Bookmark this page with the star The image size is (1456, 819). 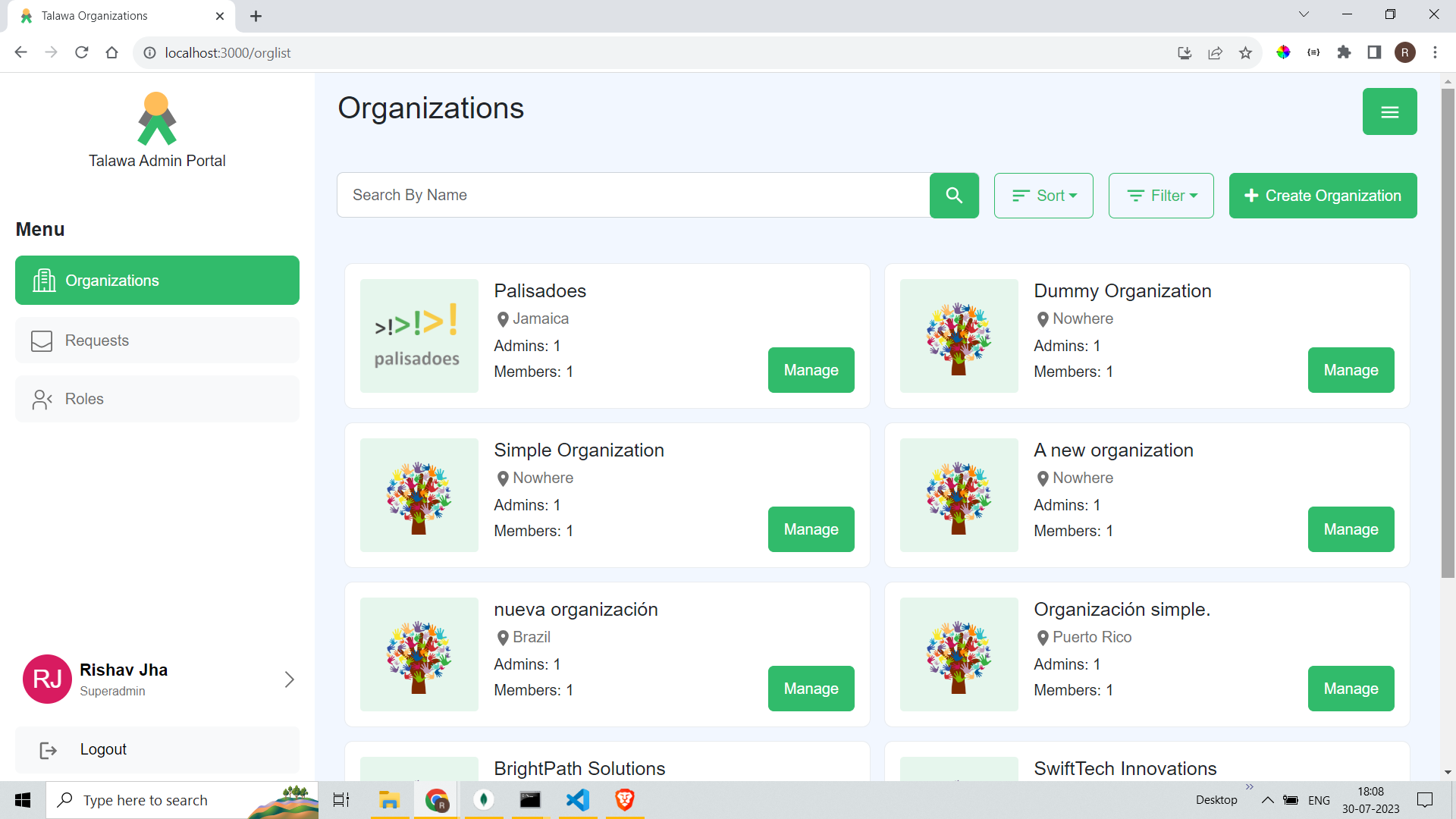pos(1245,52)
